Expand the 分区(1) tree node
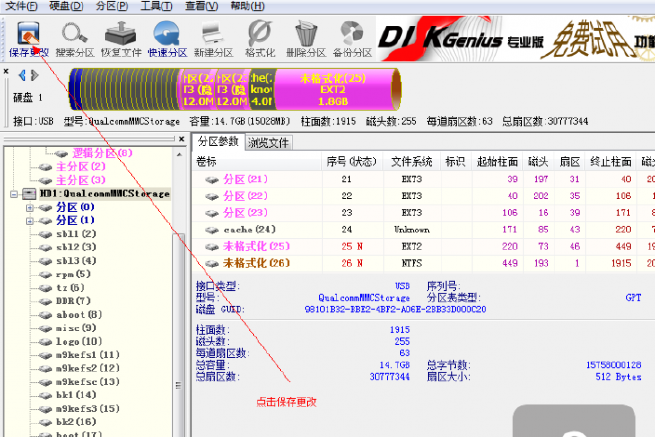Screen dimensions: 655x437 (30, 221)
